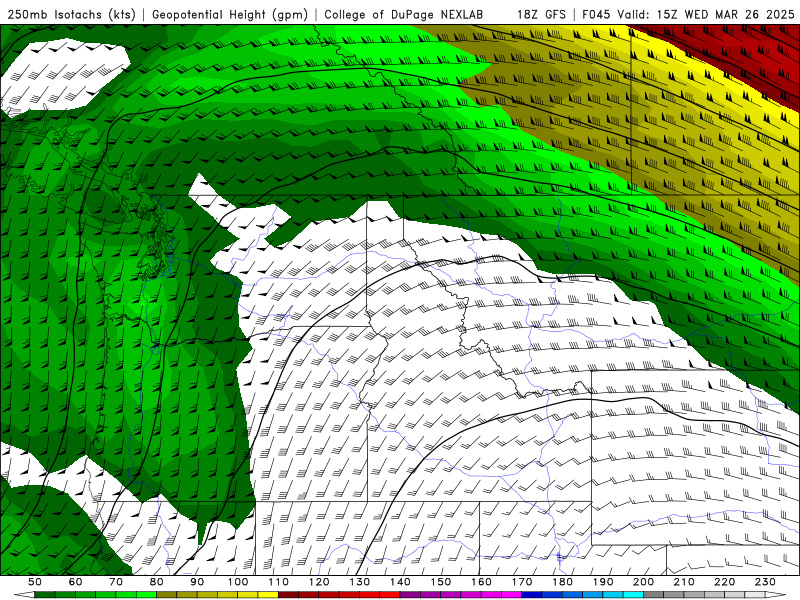This screenshot has width=800, height=600.
Task: Click the '140' label on the color scale
Action: click(400, 582)
